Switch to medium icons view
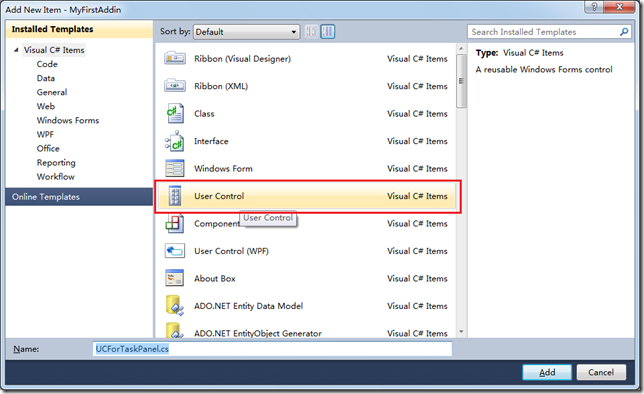The image size is (644, 394). pyautogui.click(x=328, y=32)
